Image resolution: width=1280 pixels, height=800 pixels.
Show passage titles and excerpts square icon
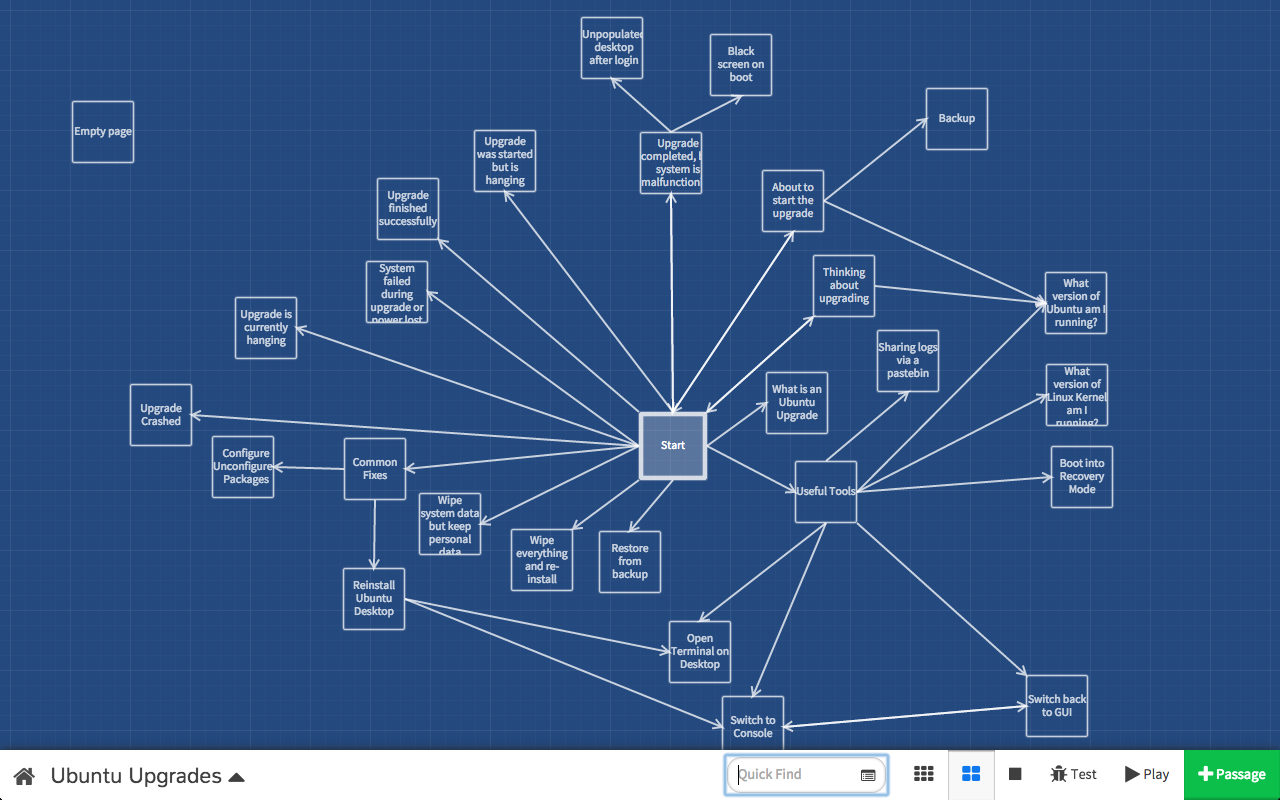[1015, 774]
